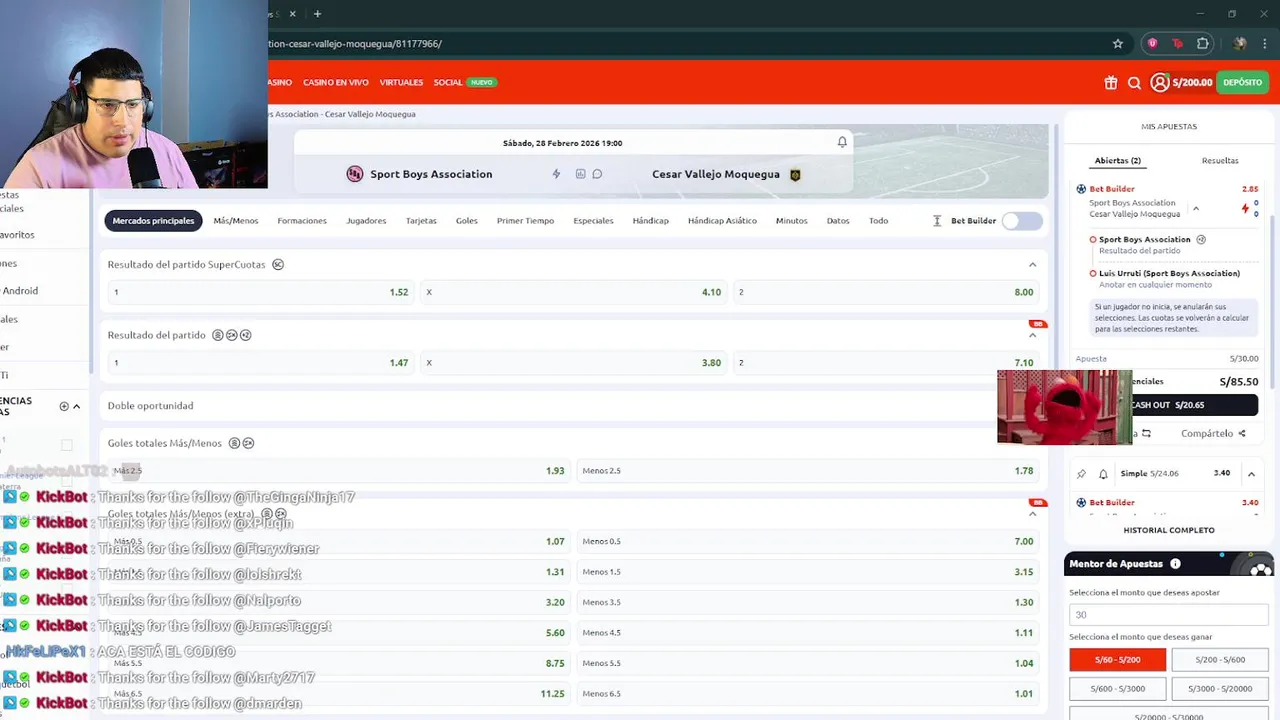Click the info badge beside Sport Boys Association selection
The image size is (1280, 720).
coord(1201,239)
